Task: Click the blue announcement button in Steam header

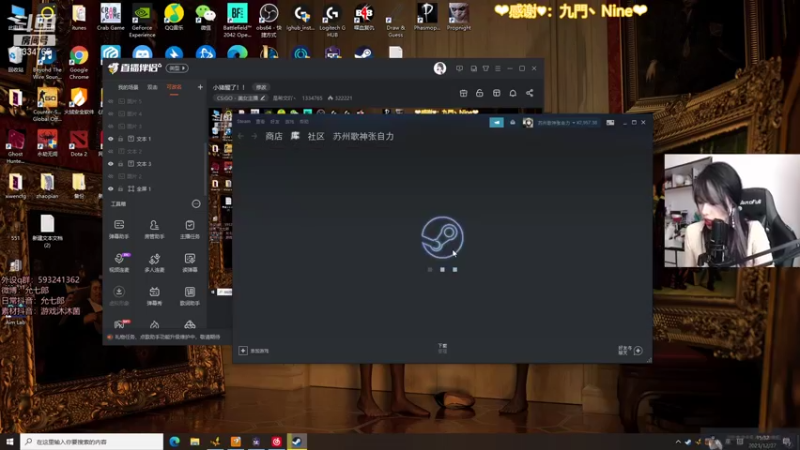Action: [496, 122]
